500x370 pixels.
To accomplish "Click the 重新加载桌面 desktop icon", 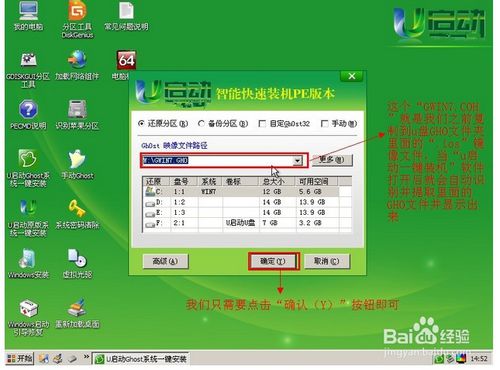I will (77, 313).
